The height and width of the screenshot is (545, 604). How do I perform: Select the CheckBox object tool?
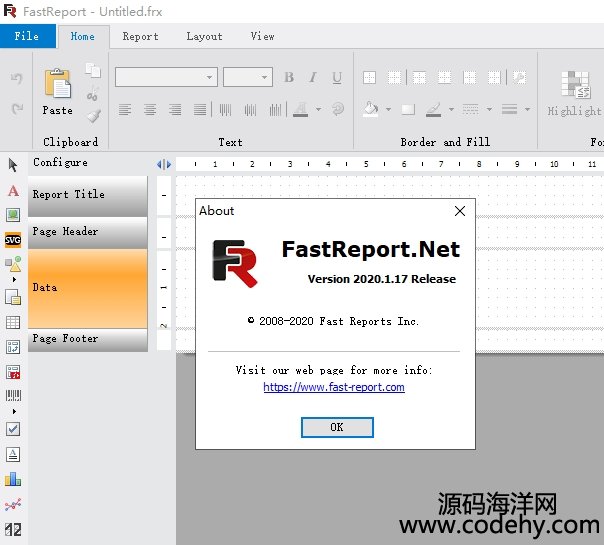pyautogui.click(x=13, y=429)
